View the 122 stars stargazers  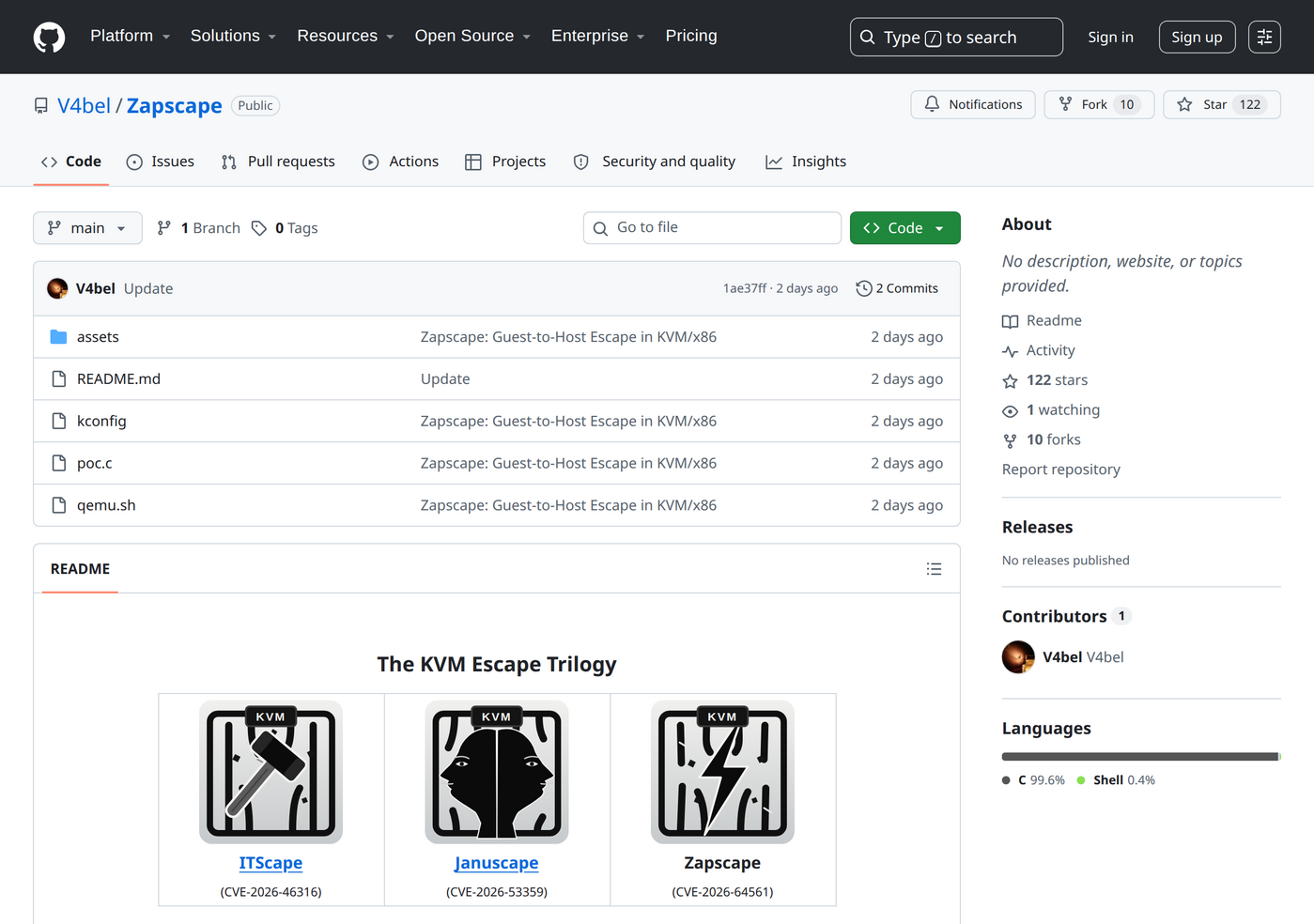[x=1045, y=380]
